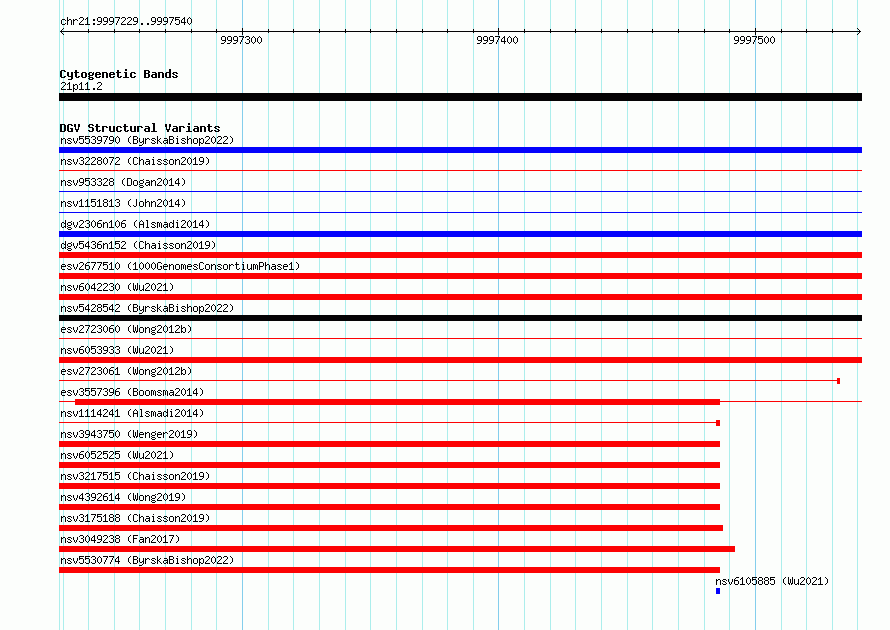Open variant nsv3217515 (Chaisson2019) label
This screenshot has height=630, width=890.
coord(135,476)
